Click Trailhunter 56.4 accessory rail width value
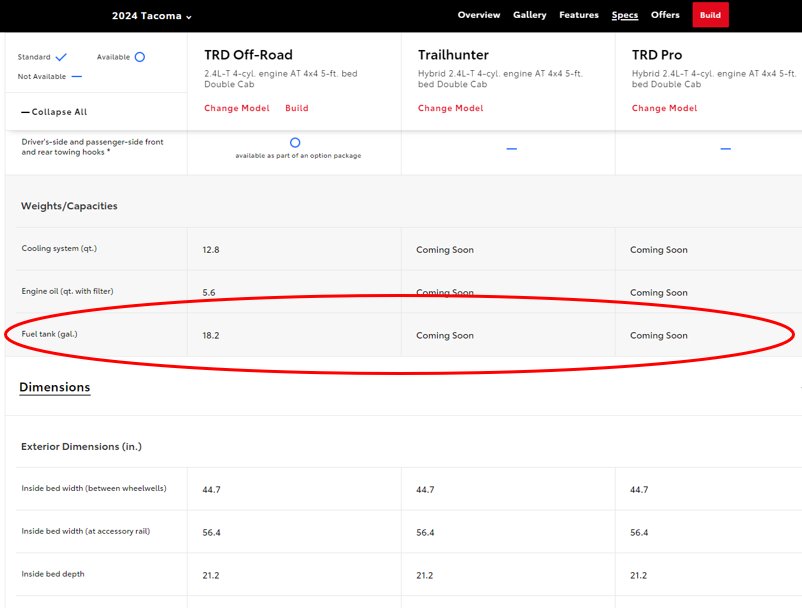802x608 pixels. point(425,532)
